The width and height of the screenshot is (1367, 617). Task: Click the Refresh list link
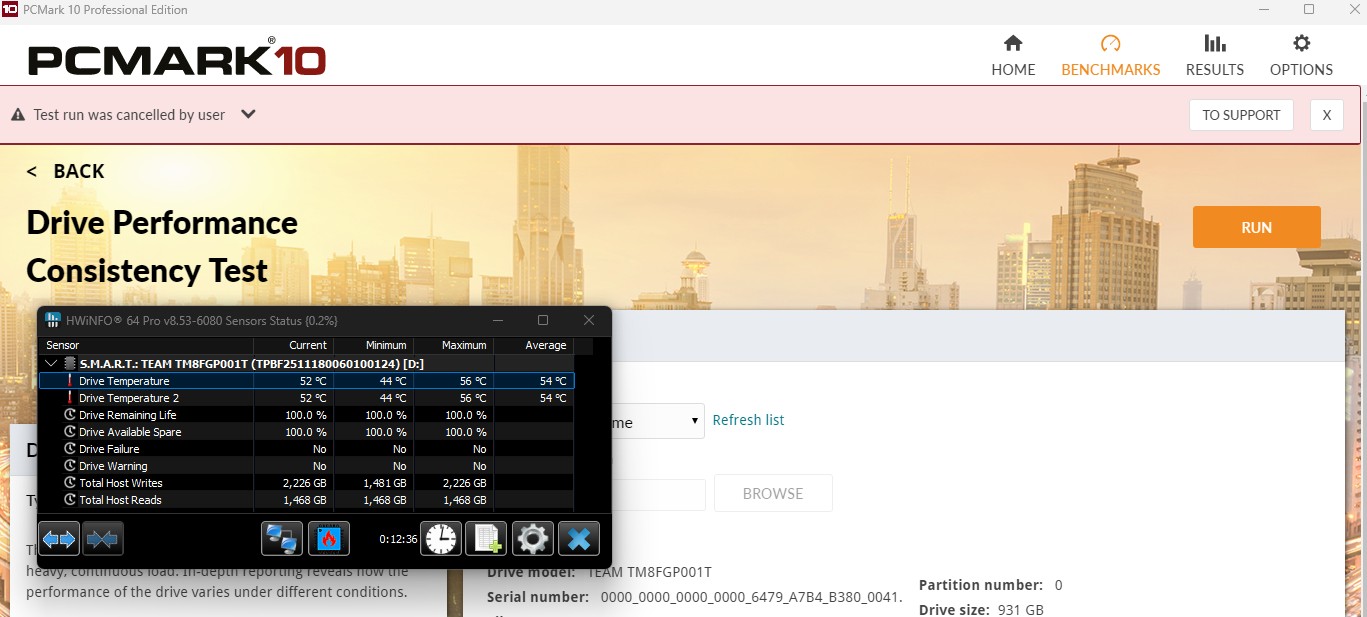tap(748, 420)
